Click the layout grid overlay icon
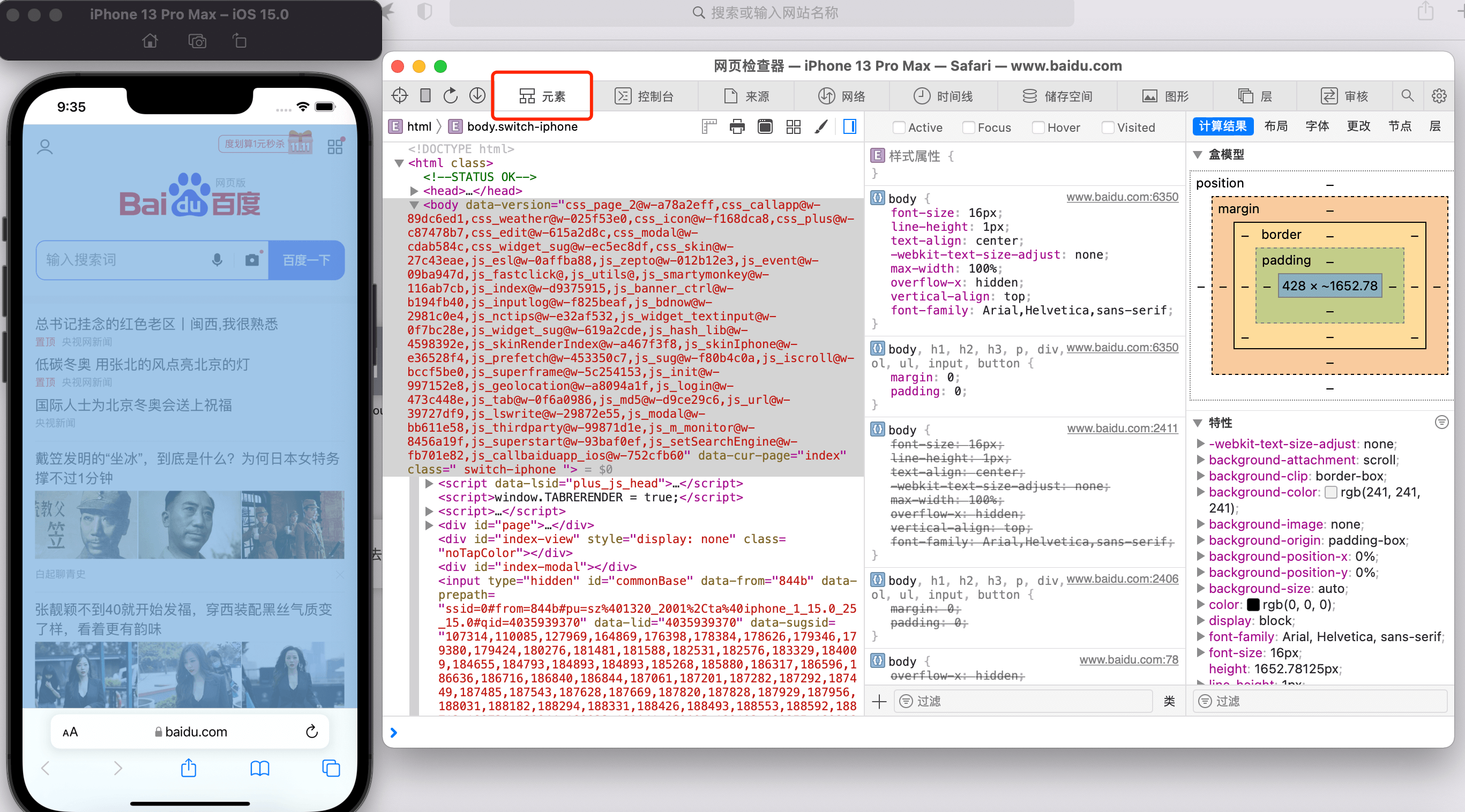 [x=794, y=126]
